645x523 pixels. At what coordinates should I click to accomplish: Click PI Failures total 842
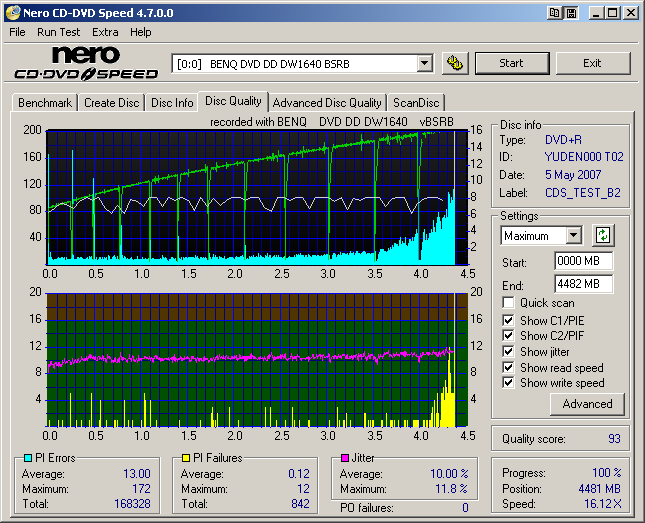pyautogui.click(x=300, y=504)
